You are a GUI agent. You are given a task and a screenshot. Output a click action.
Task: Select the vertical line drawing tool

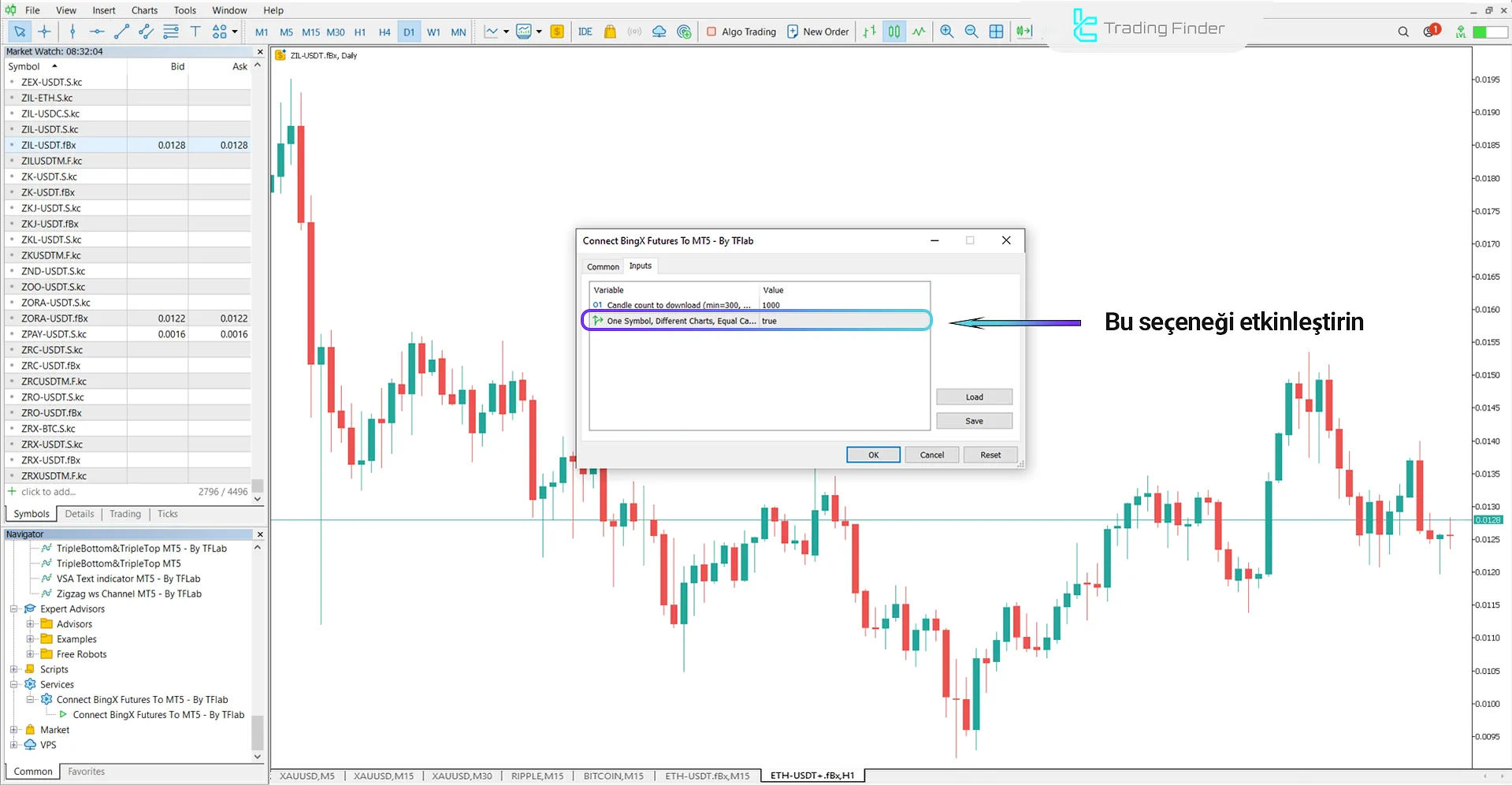point(72,32)
